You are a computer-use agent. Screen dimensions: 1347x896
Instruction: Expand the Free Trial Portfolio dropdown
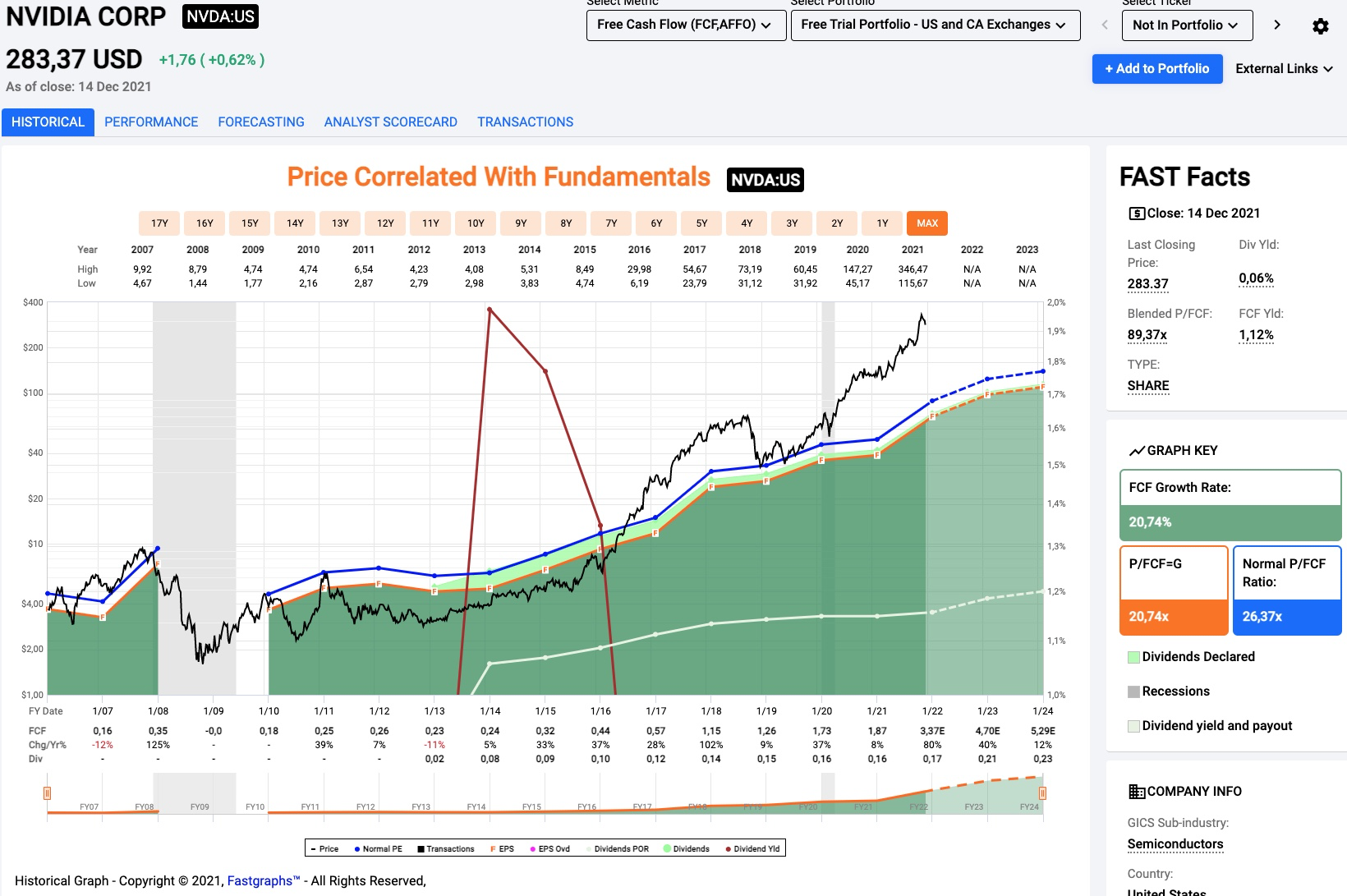coord(934,25)
